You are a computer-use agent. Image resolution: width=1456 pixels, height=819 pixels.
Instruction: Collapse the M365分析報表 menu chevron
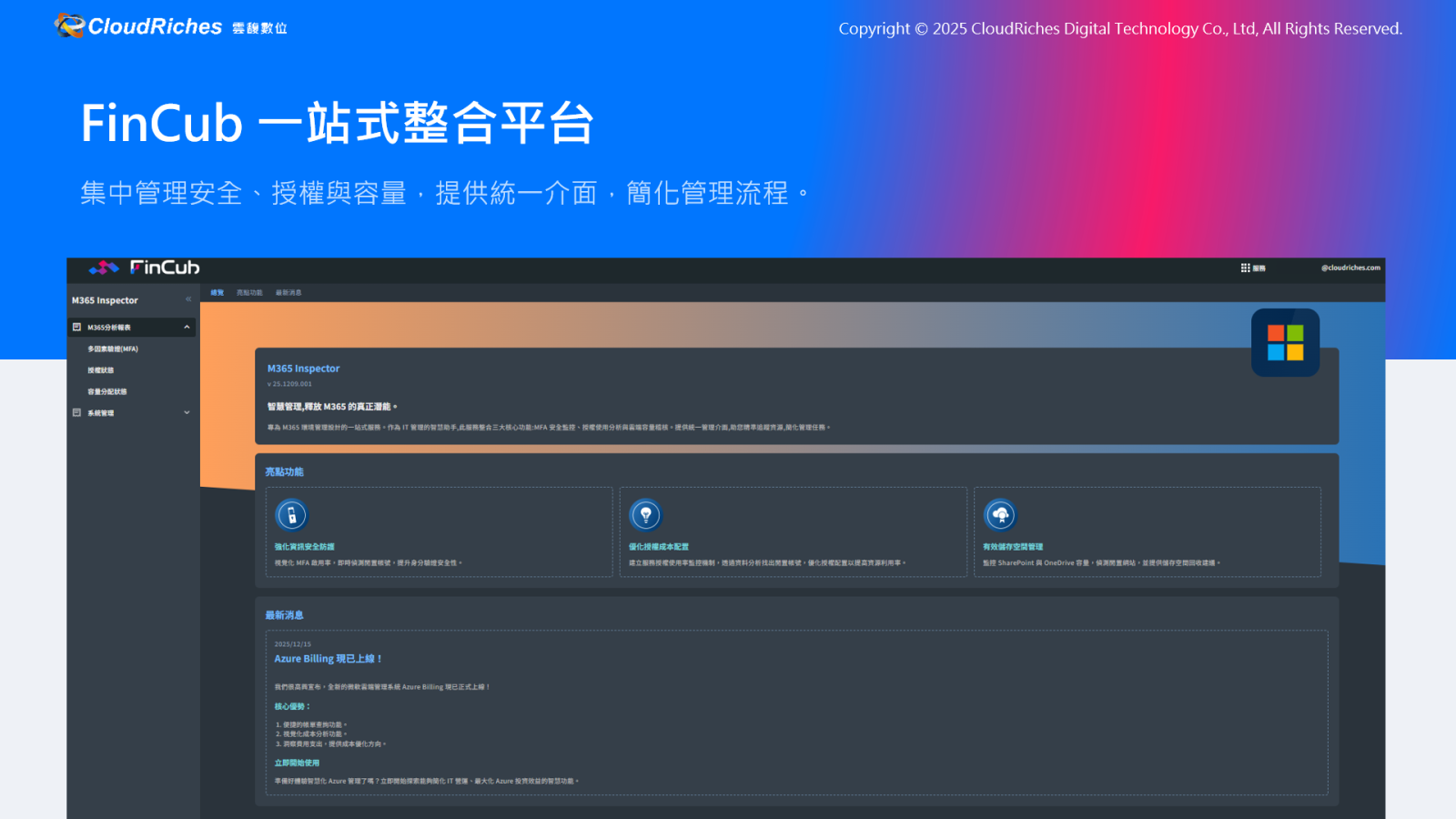187,327
